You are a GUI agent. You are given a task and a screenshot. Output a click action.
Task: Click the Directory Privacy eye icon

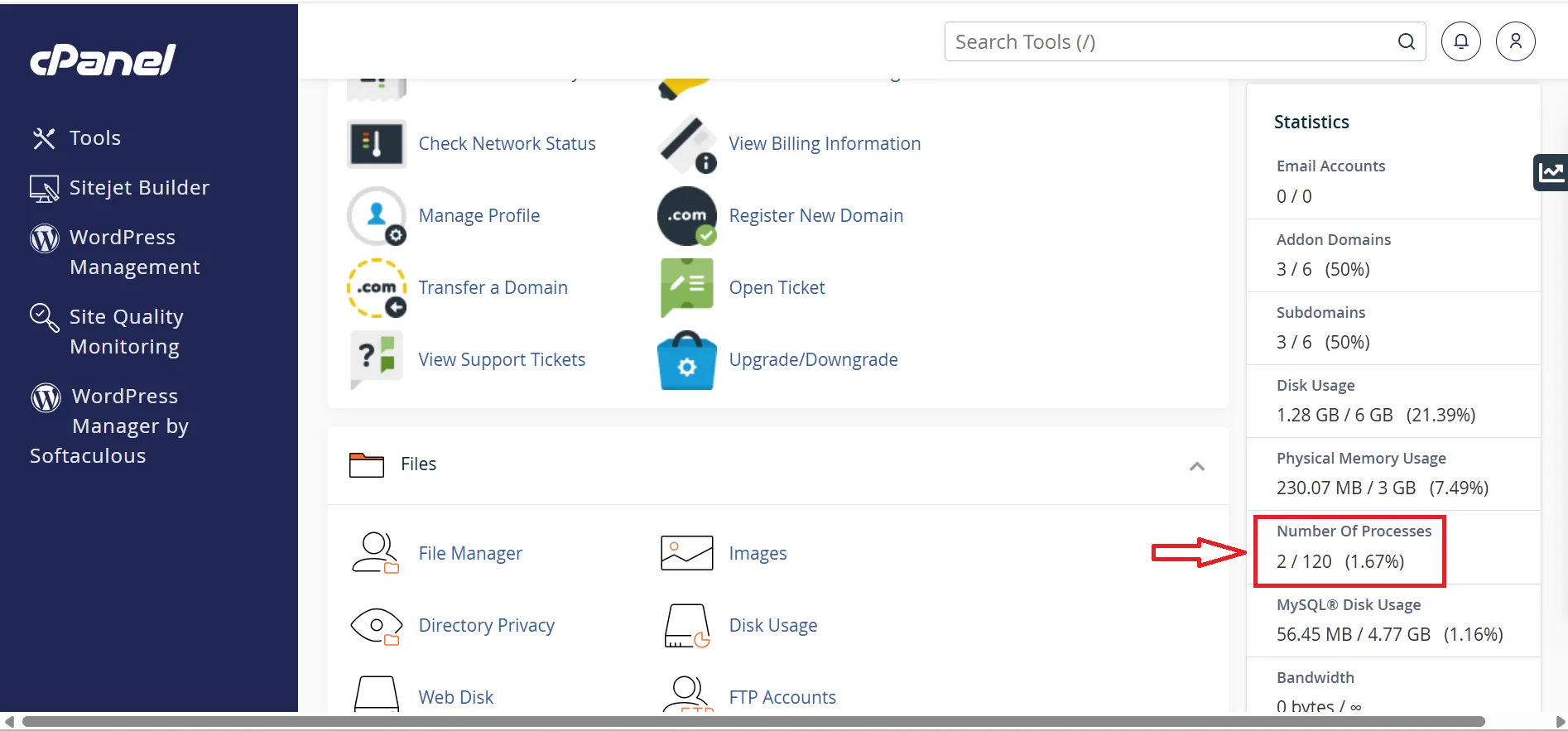tap(376, 626)
